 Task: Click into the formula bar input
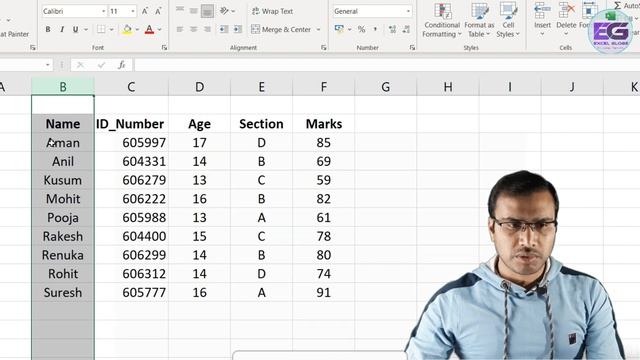coord(387,65)
